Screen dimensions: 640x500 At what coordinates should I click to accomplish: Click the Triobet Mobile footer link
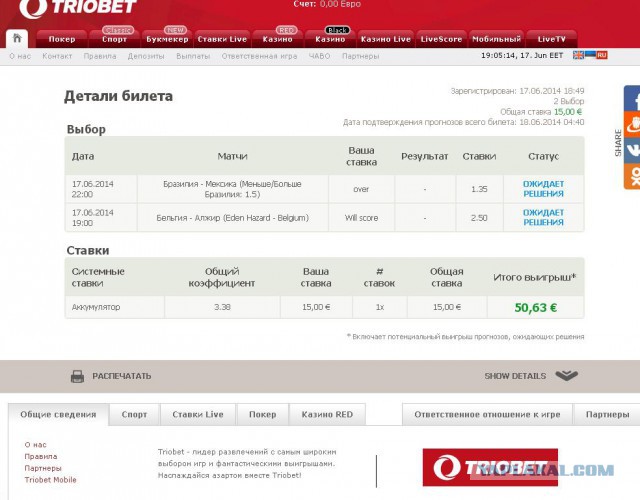click(x=50, y=480)
